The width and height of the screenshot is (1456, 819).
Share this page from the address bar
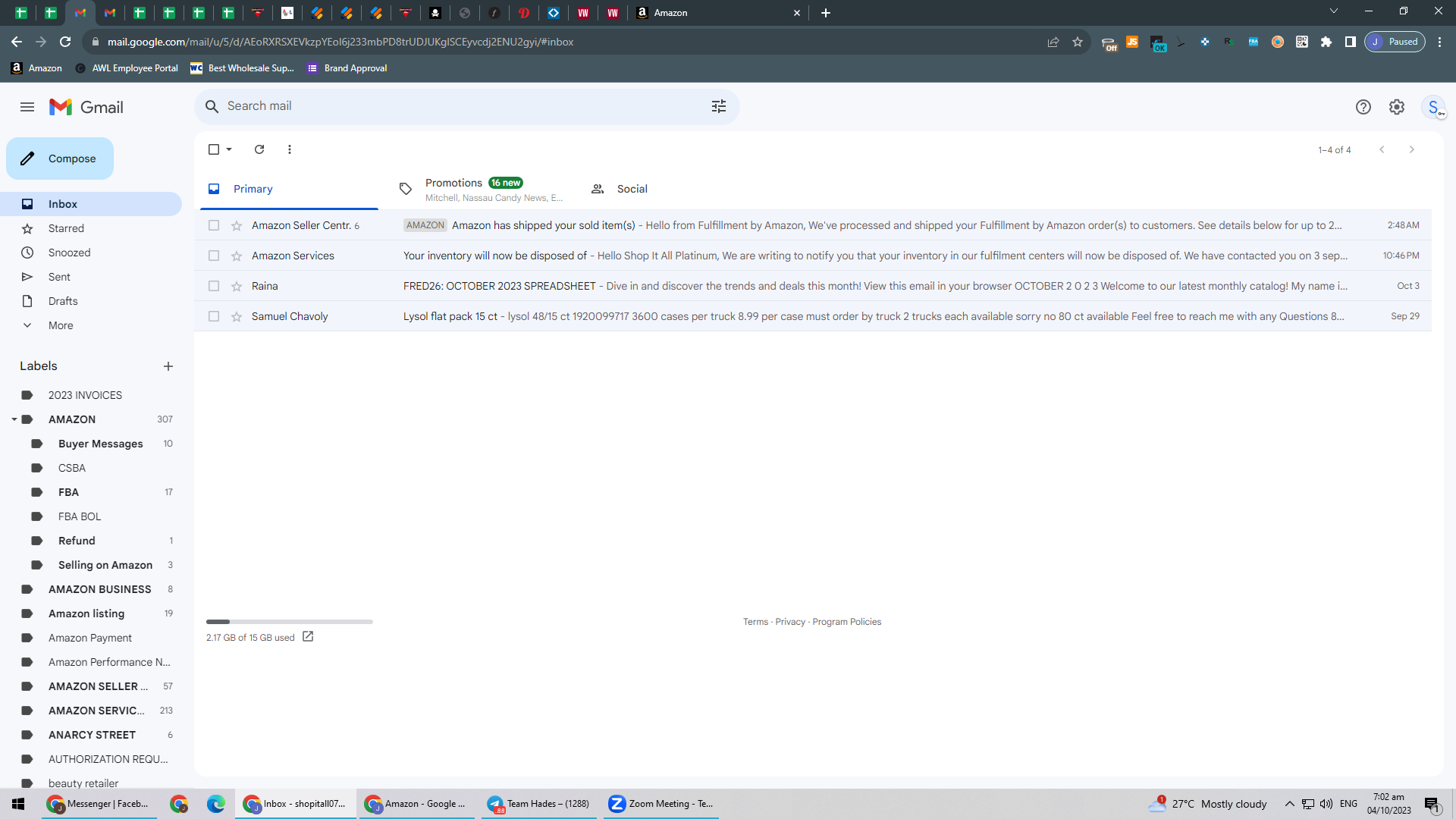[1053, 42]
